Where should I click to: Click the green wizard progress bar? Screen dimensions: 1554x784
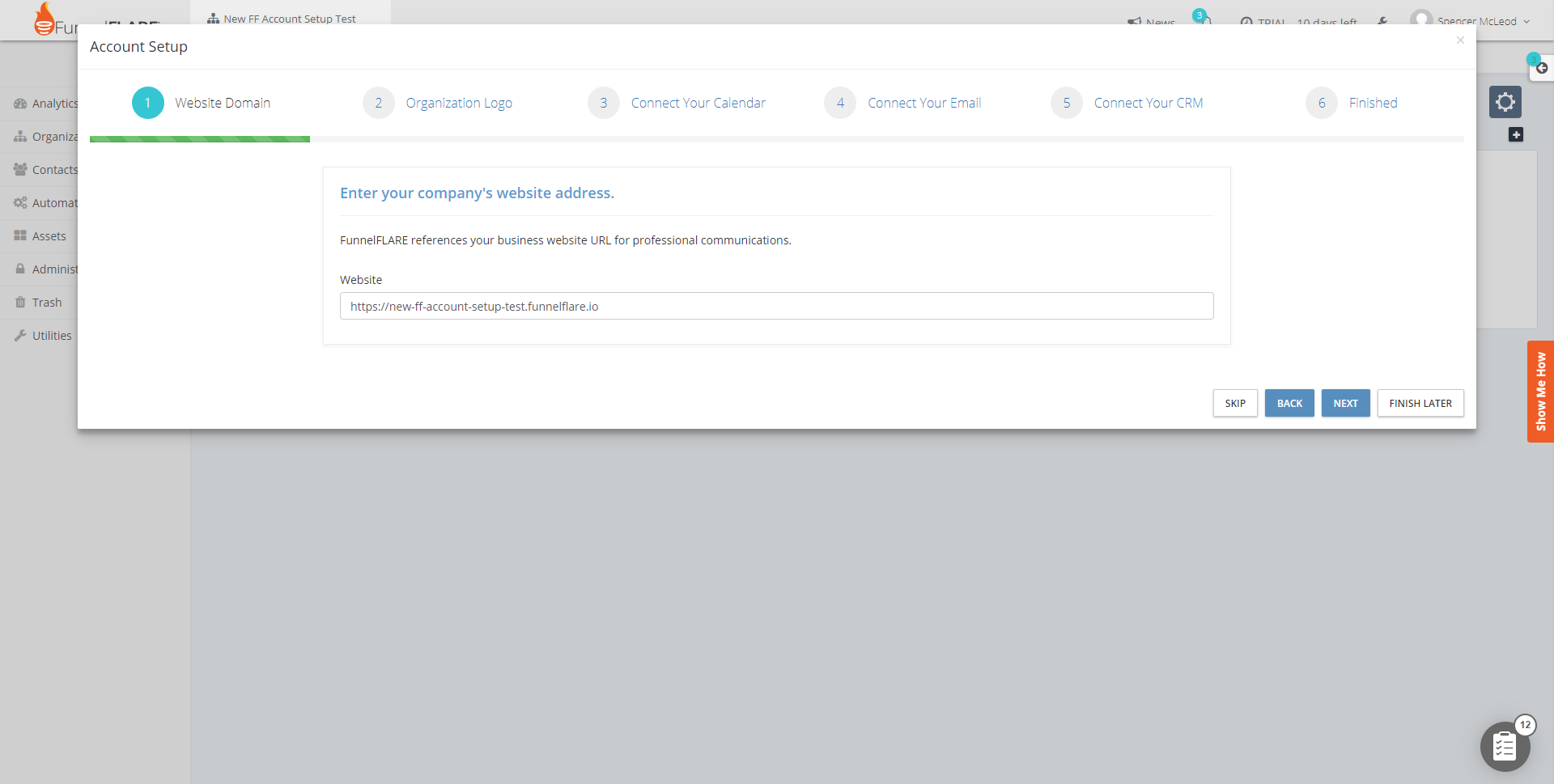[x=200, y=139]
